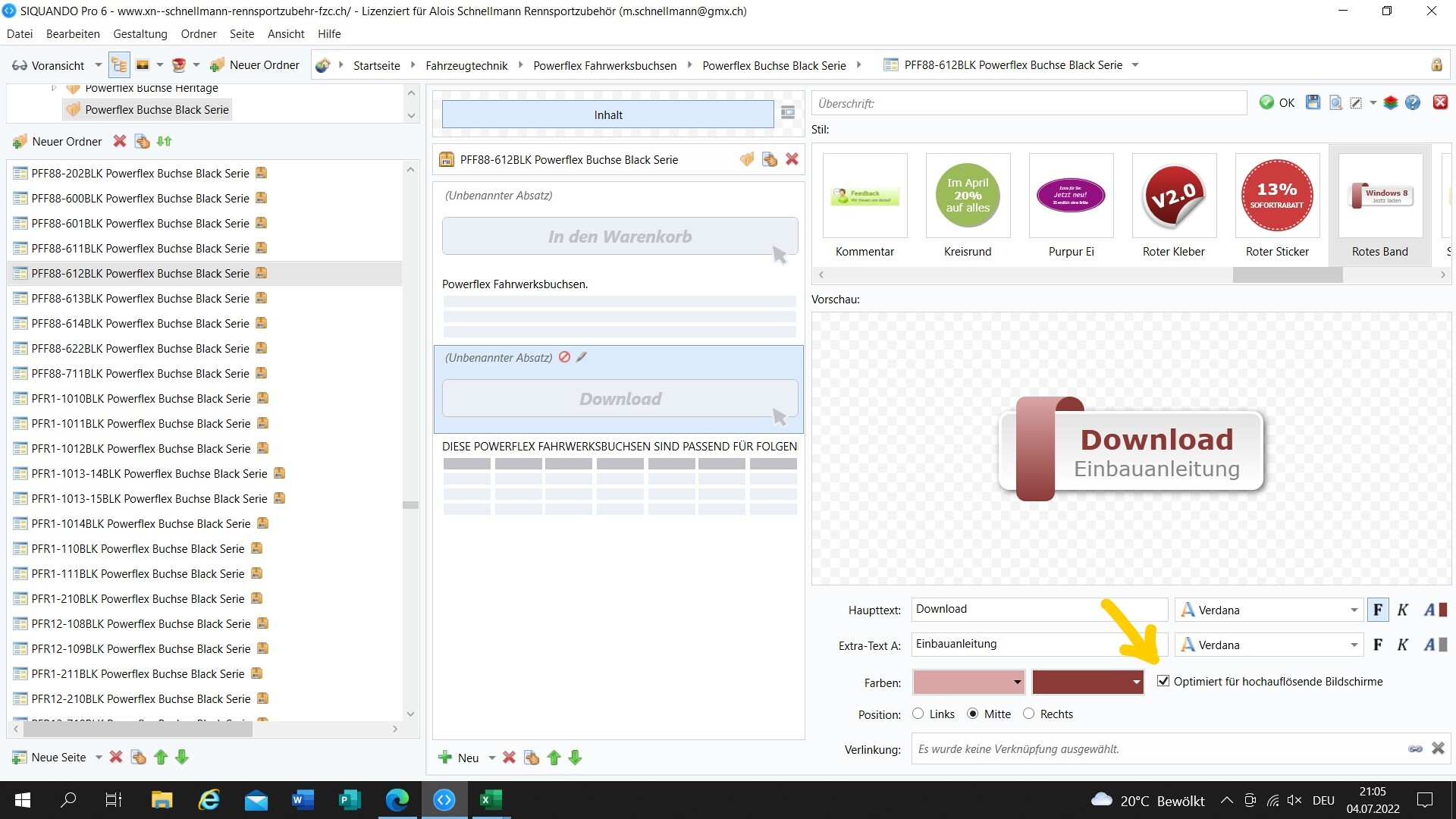Open Voransicht dropdown arrow
1456x819 pixels.
pos(98,65)
